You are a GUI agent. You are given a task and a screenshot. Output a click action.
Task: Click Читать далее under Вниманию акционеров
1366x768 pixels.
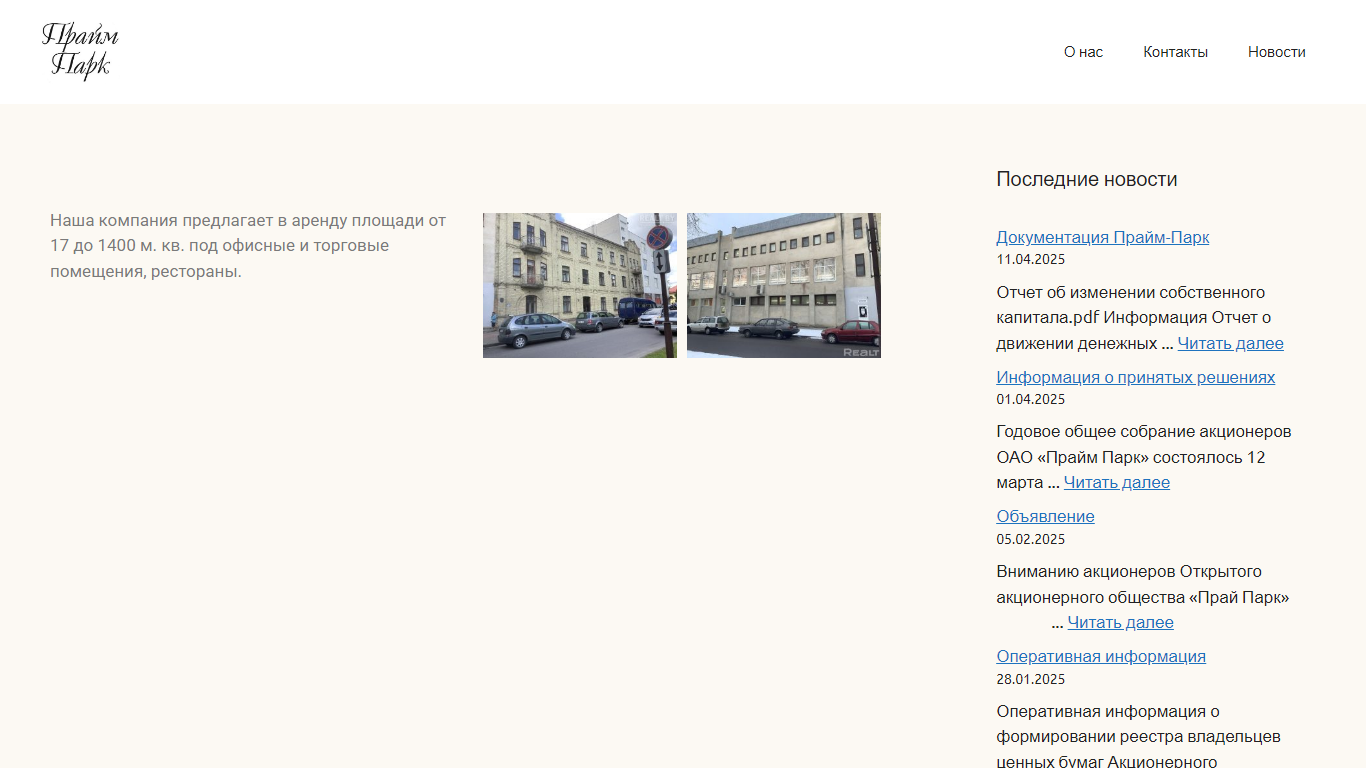(1120, 622)
